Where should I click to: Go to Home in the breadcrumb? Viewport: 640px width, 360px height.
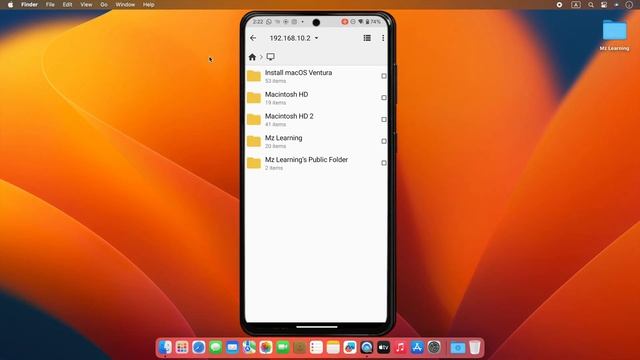click(252, 57)
